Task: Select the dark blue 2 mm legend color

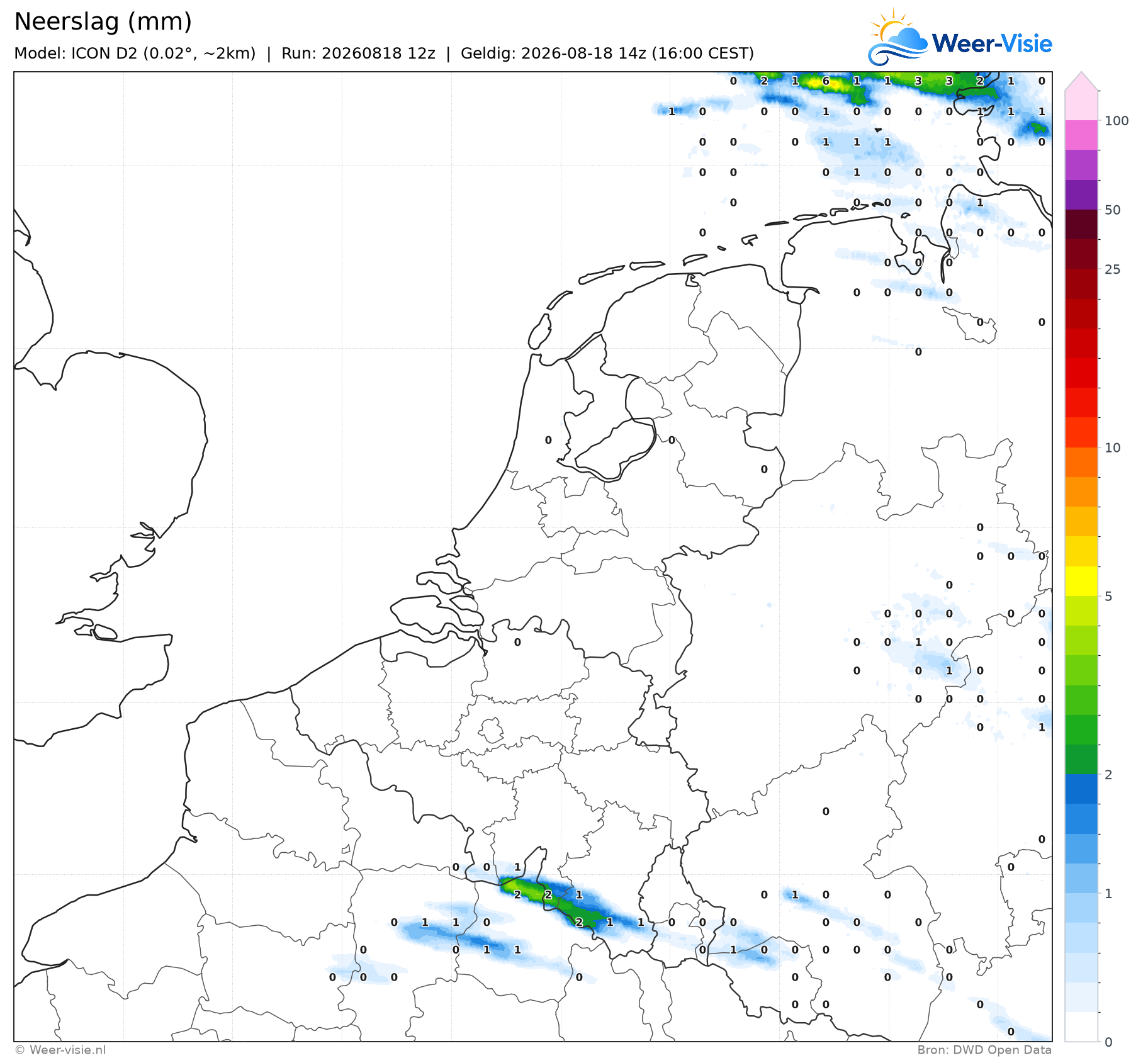Action: coord(1081,789)
